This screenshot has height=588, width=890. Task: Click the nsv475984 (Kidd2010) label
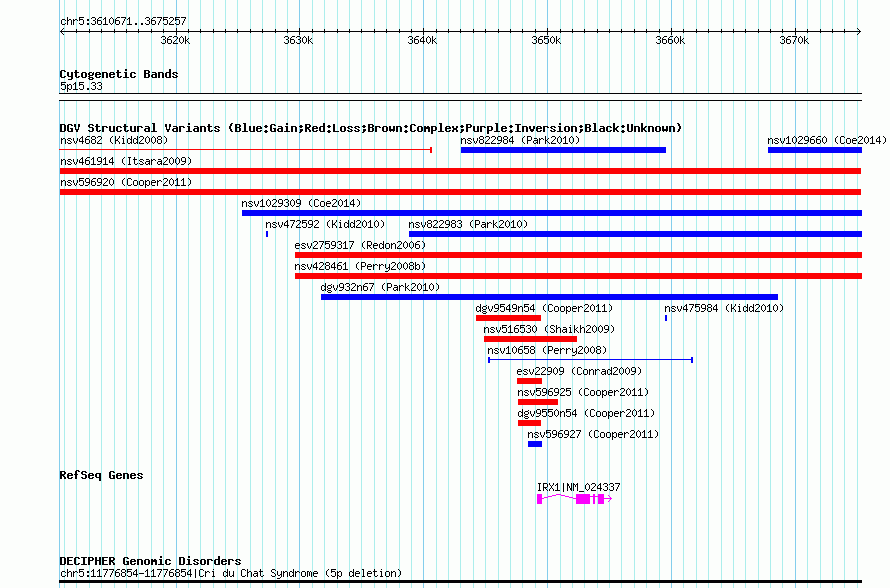point(724,308)
